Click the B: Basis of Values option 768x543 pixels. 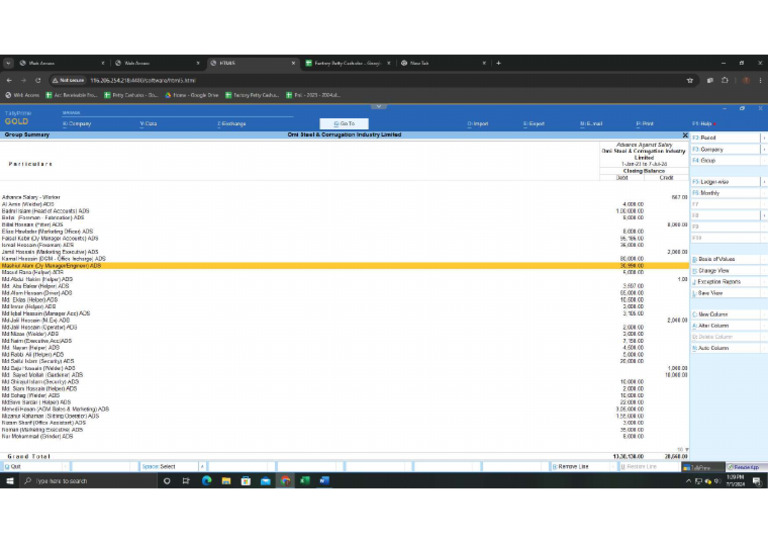click(x=726, y=259)
